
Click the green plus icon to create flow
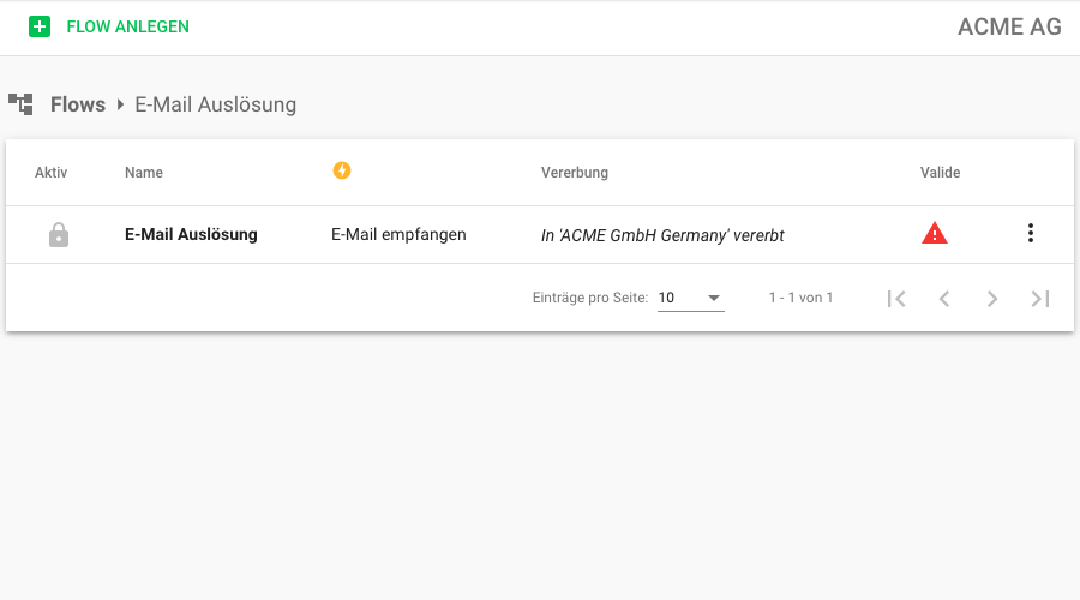click(39, 26)
